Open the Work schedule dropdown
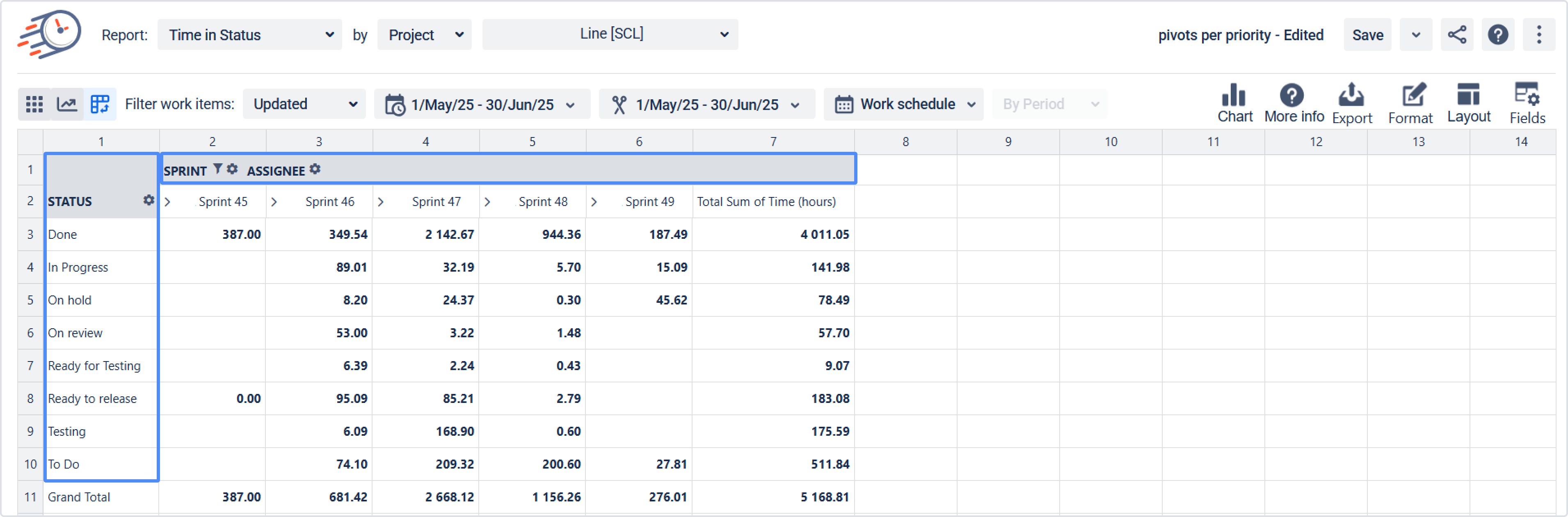This screenshot has width=1568, height=517. 904,104
